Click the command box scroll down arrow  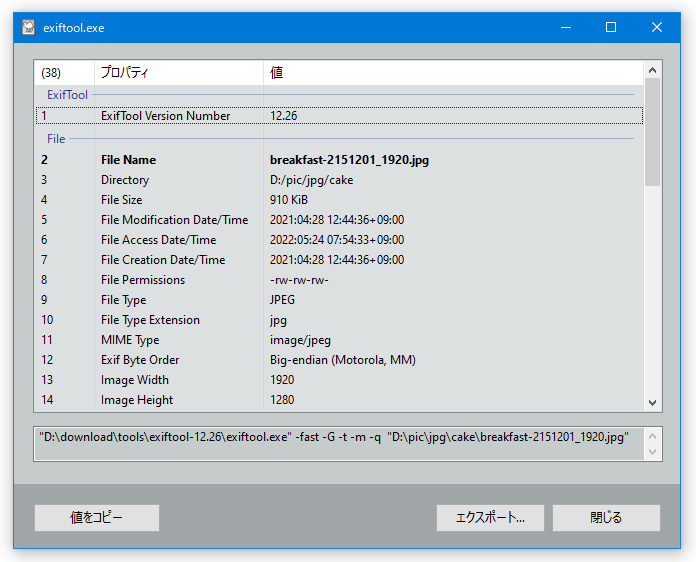(x=652, y=452)
